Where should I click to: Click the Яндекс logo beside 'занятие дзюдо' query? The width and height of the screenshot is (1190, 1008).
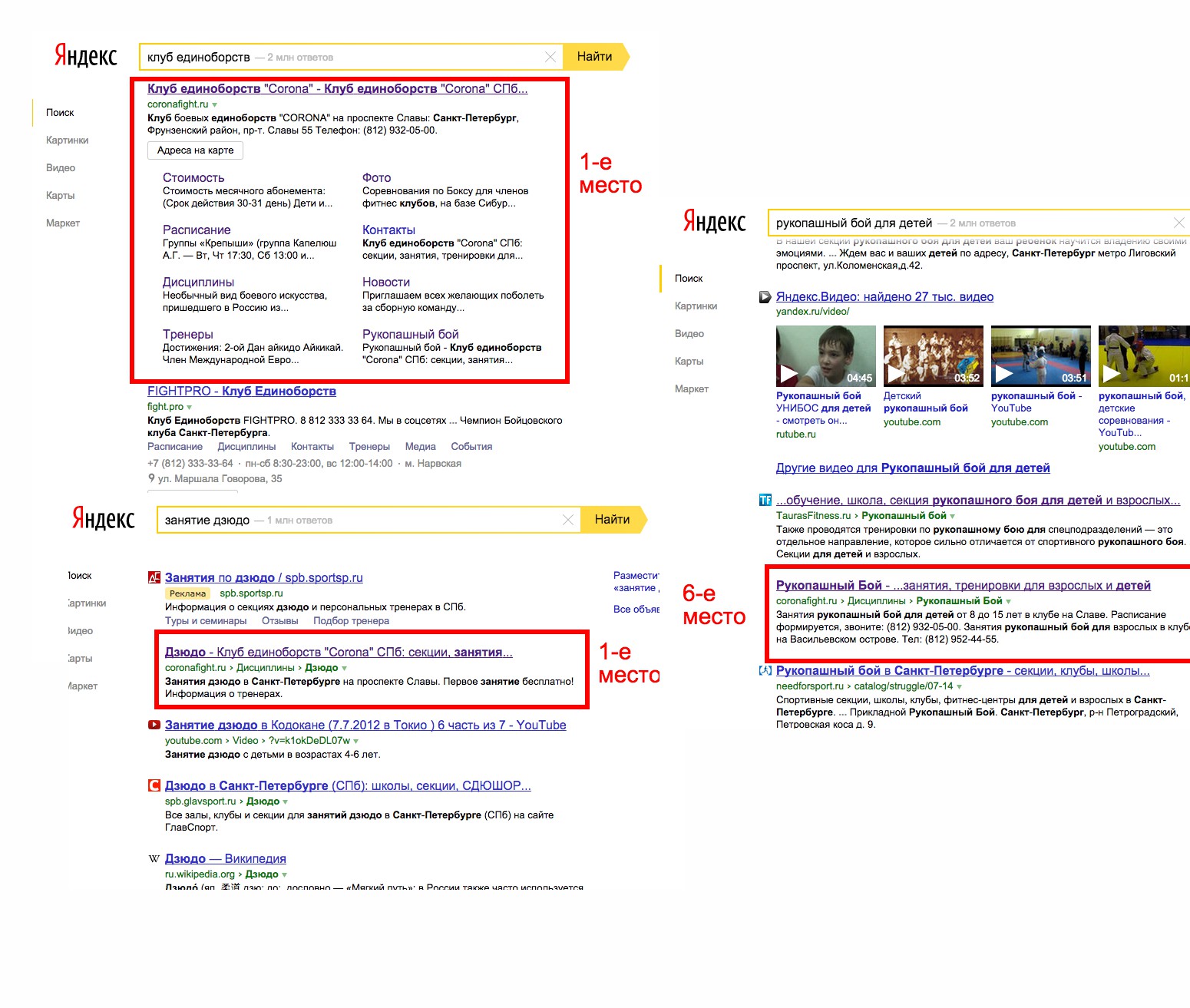pos(103,519)
